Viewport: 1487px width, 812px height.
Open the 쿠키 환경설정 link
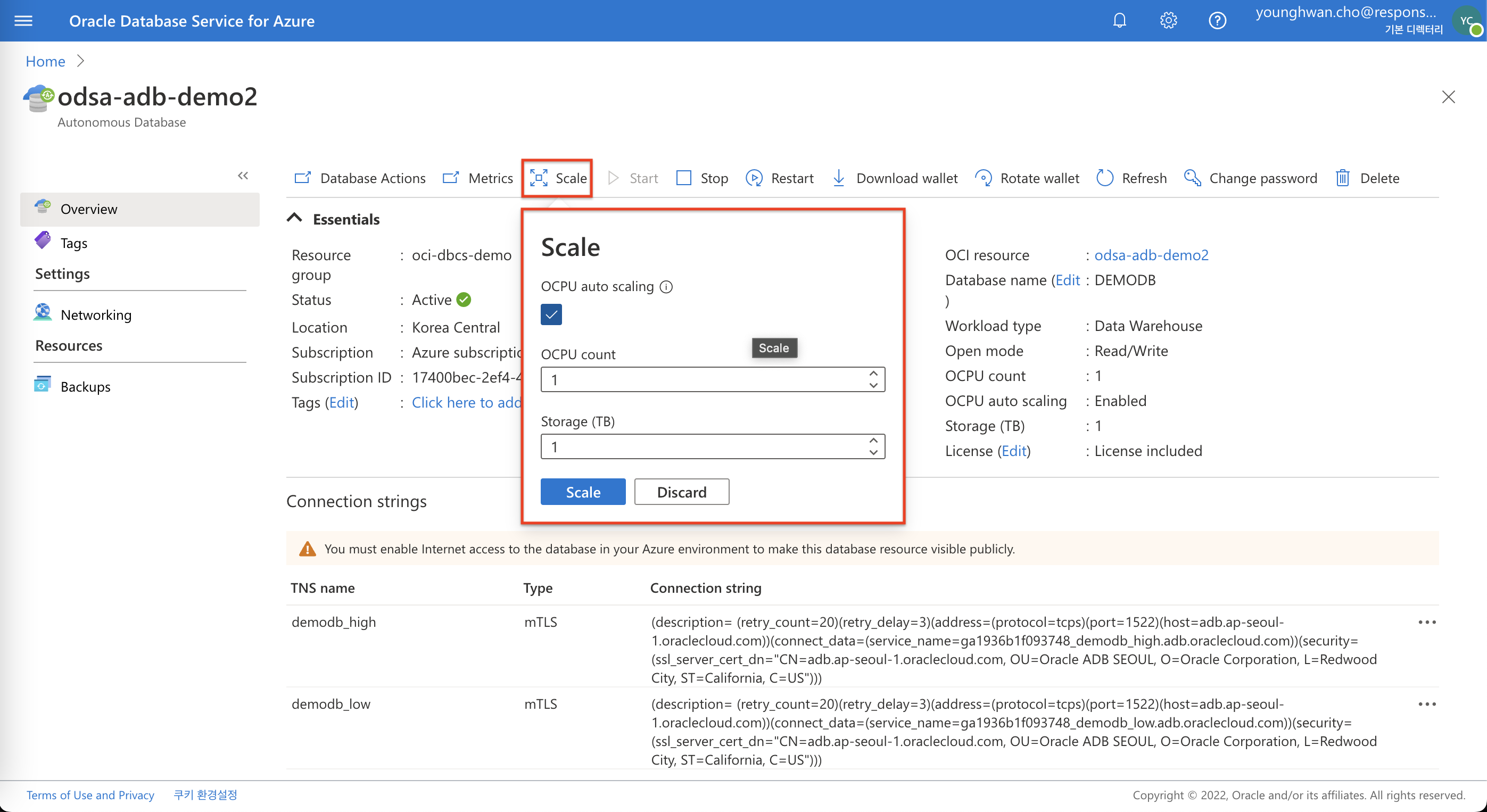click(205, 794)
